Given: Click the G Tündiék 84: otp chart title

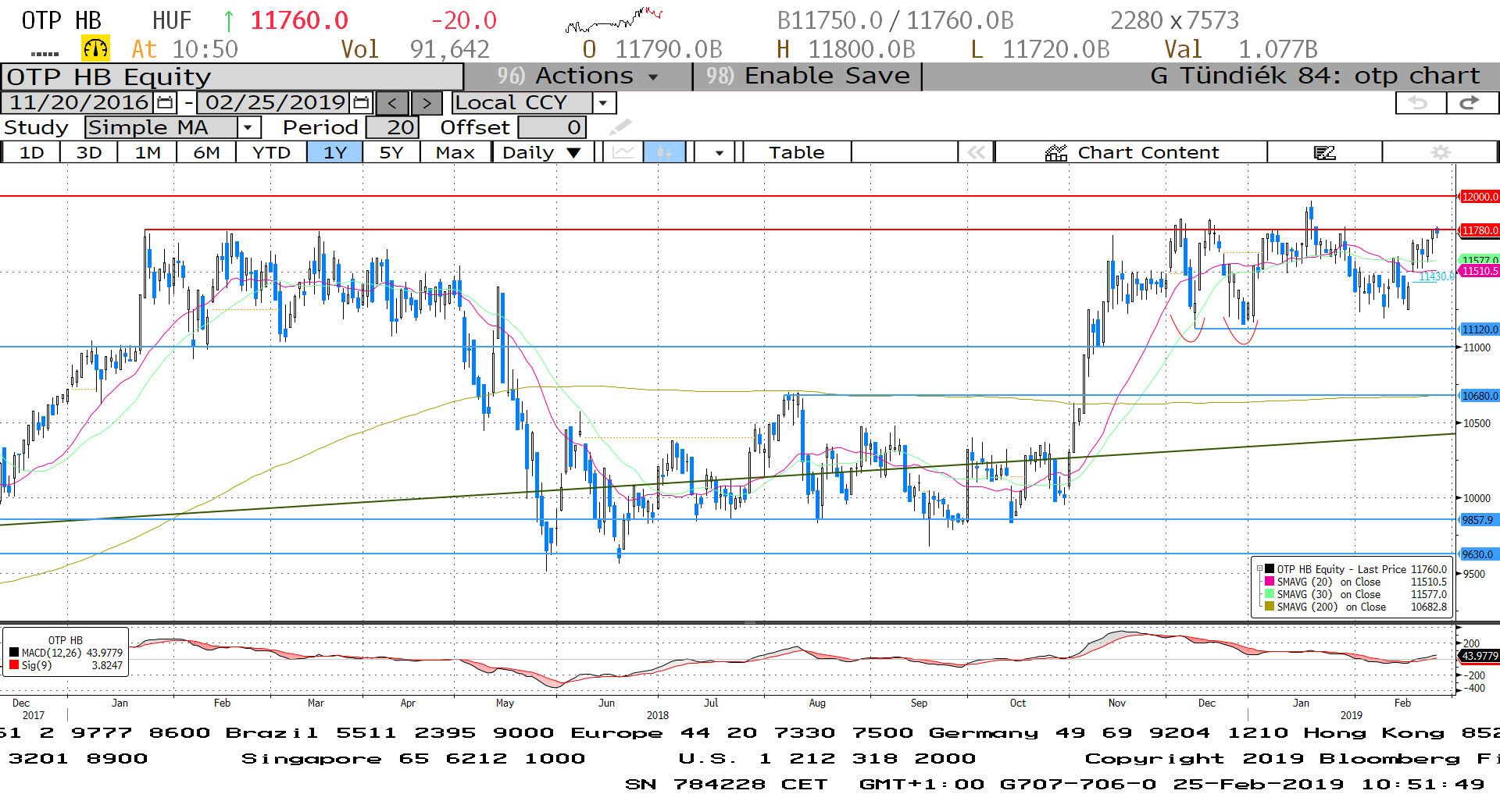Looking at the screenshot, I should 1315,76.
